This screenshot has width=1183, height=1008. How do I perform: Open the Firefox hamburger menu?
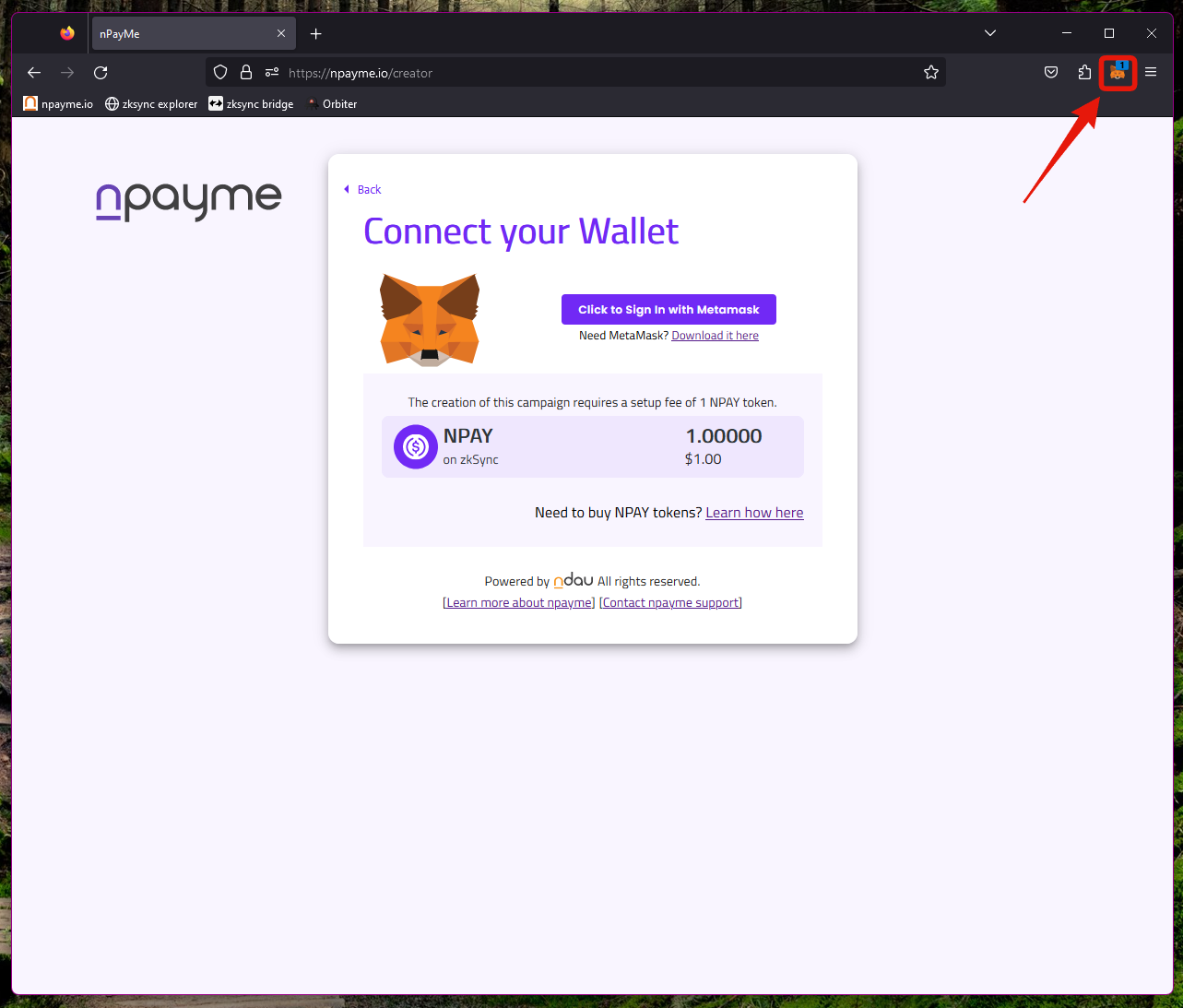click(x=1151, y=72)
